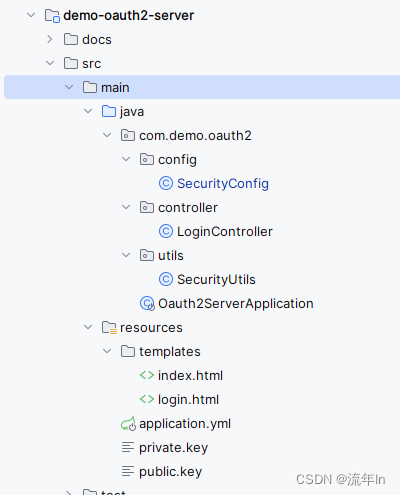This screenshot has width=400, height=495.
Task: Expand the docs folder
Action: click(x=50, y=39)
